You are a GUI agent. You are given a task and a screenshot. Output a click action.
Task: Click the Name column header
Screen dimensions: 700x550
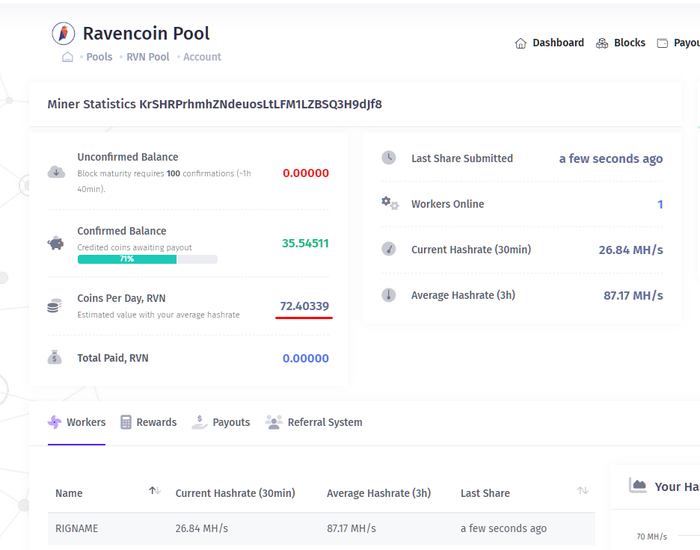pos(69,493)
